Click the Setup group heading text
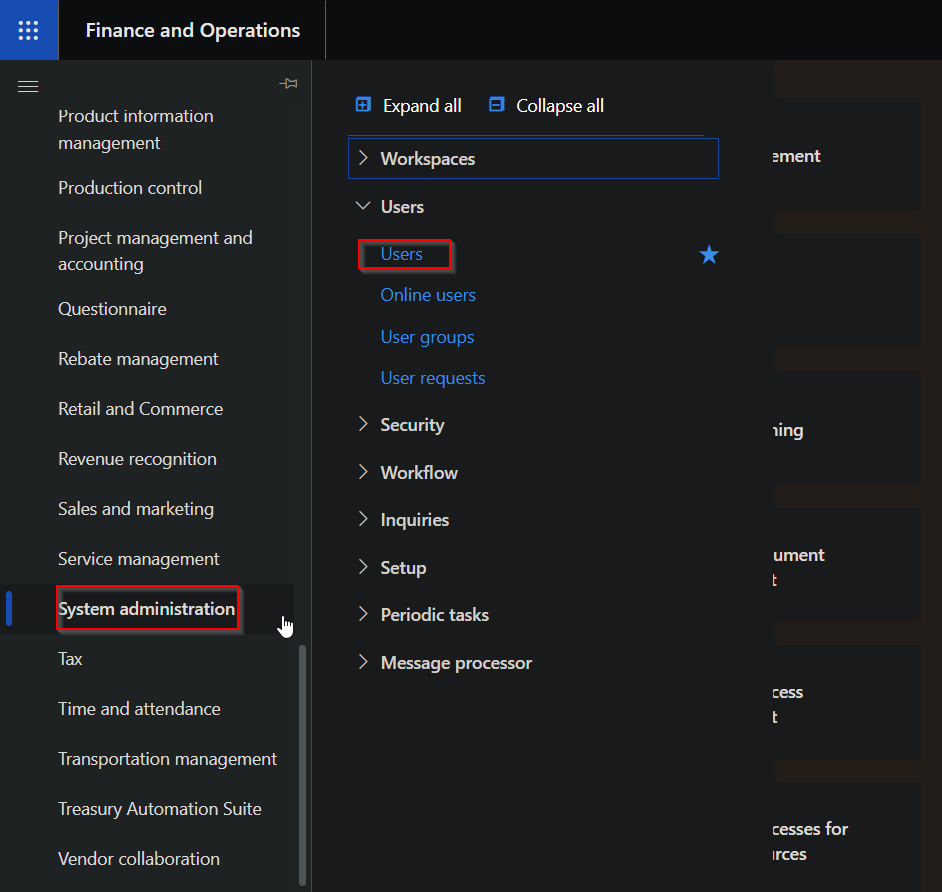The image size is (942, 892). (x=403, y=568)
